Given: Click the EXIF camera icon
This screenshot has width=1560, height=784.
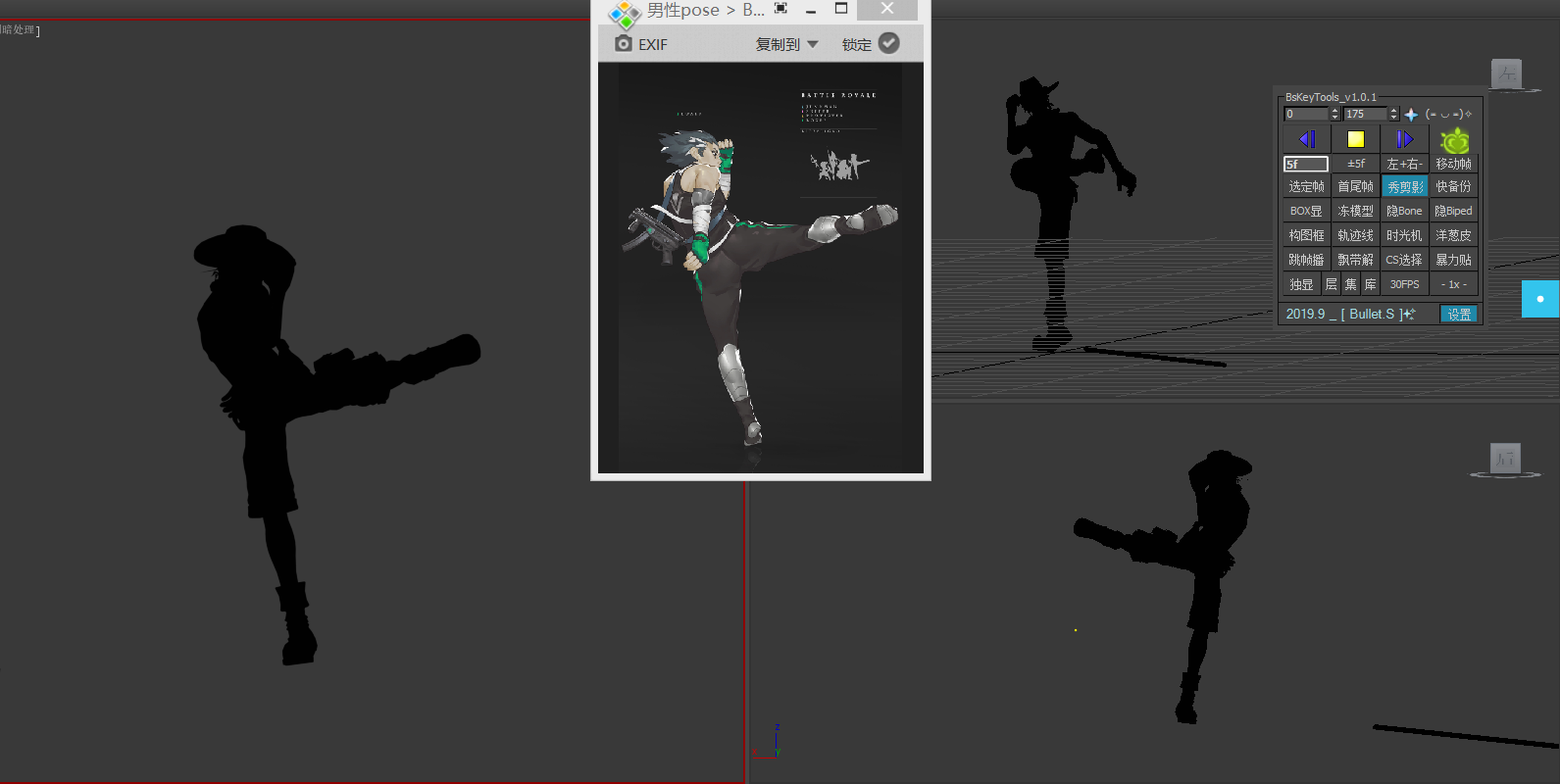Looking at the screenshot, I should (624, 44).
